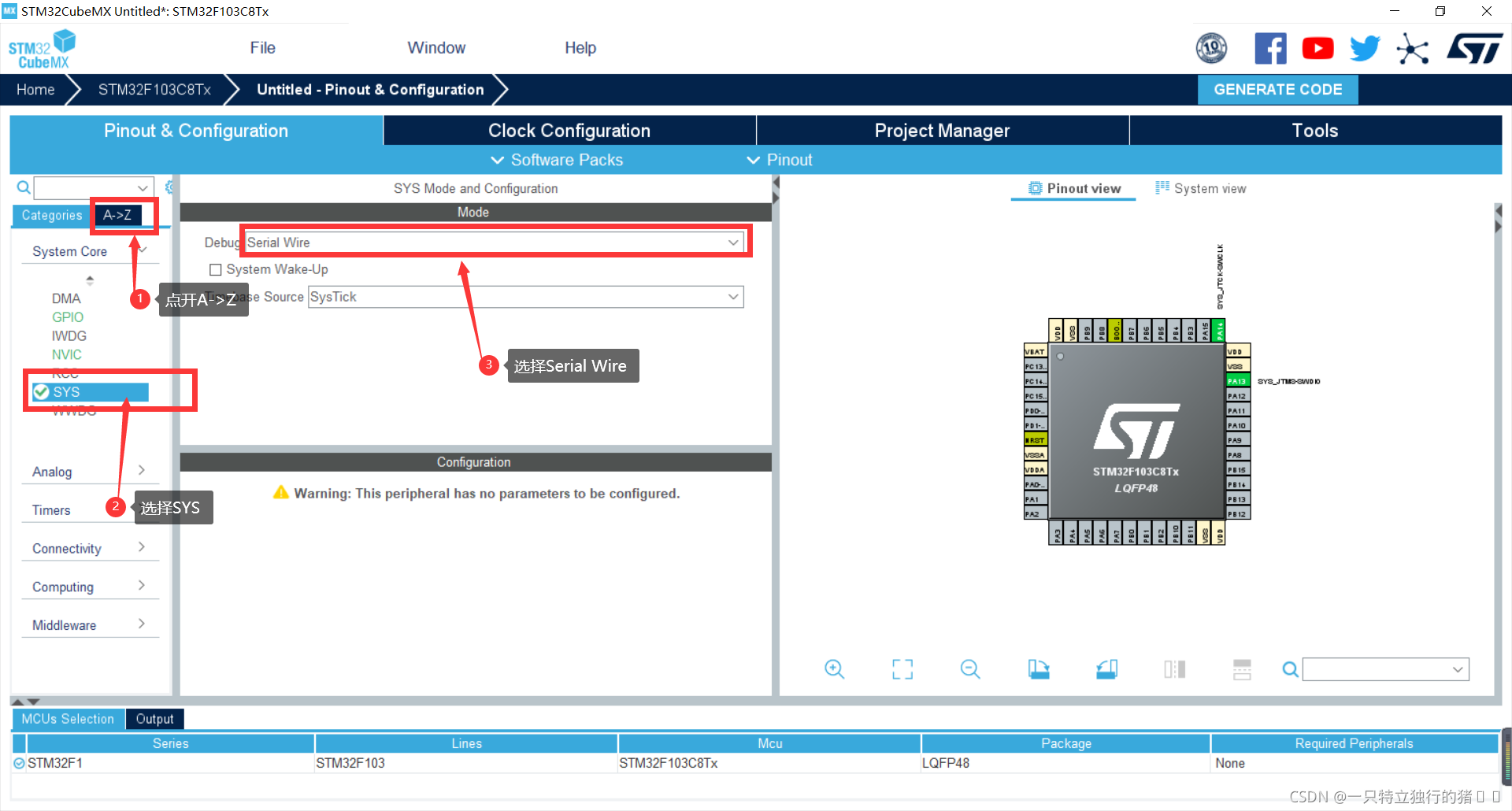Open the YouTube icon link
The width and height of the screenshot is (1512, 811).
coord(1317,48)
